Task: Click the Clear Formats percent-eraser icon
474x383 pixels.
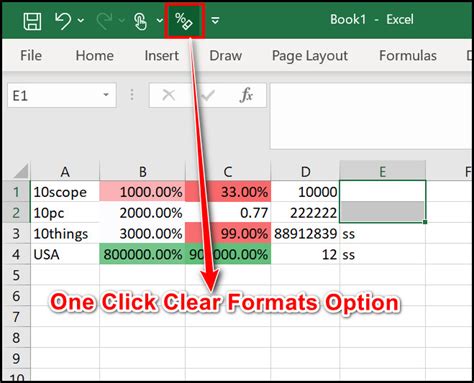Action: tap(184, 21)
